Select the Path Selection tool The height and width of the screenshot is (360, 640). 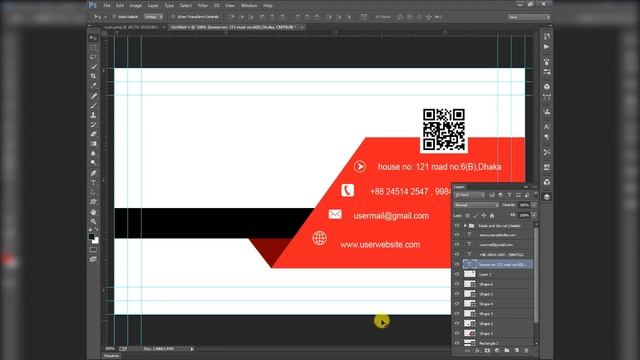[x=93, y=192]
